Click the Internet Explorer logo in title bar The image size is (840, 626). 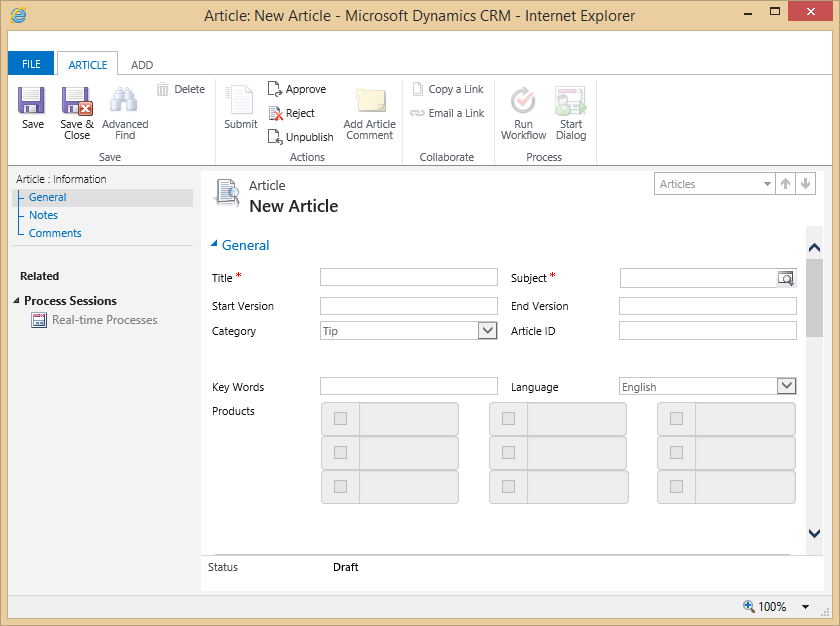(18, 15)
